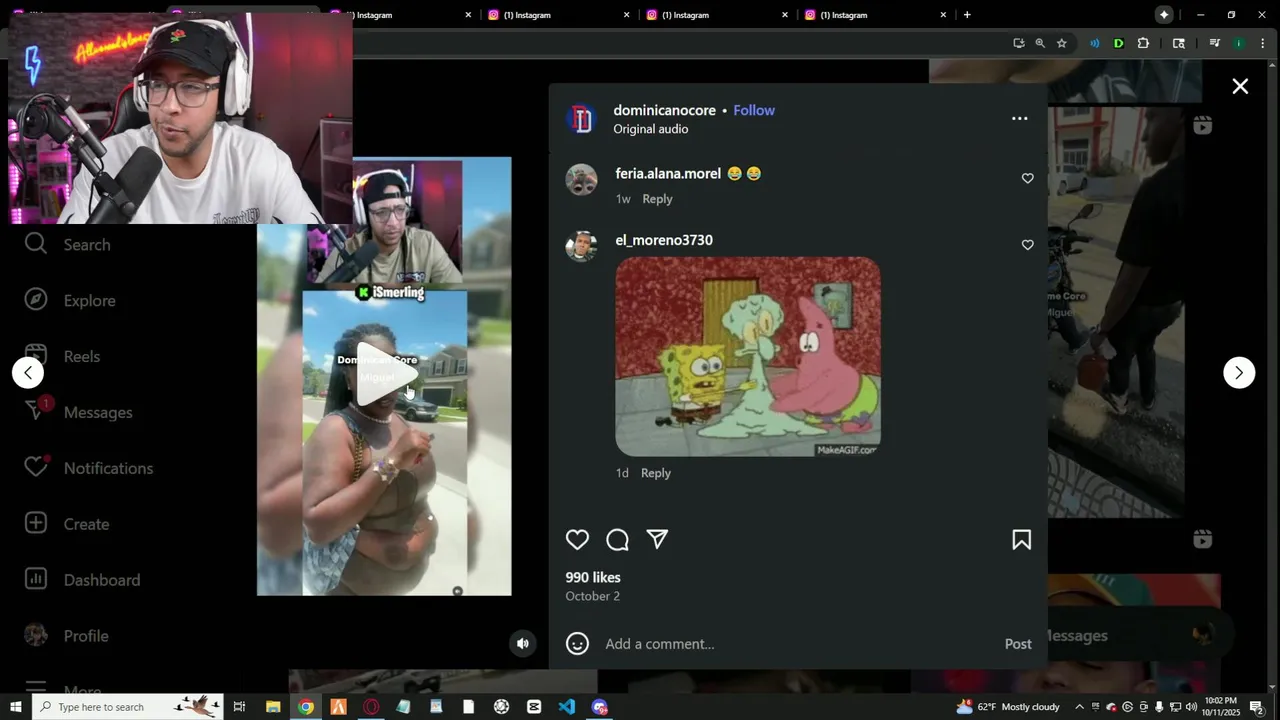
Task: View the 990 likes list
Action: click(593, 578)
